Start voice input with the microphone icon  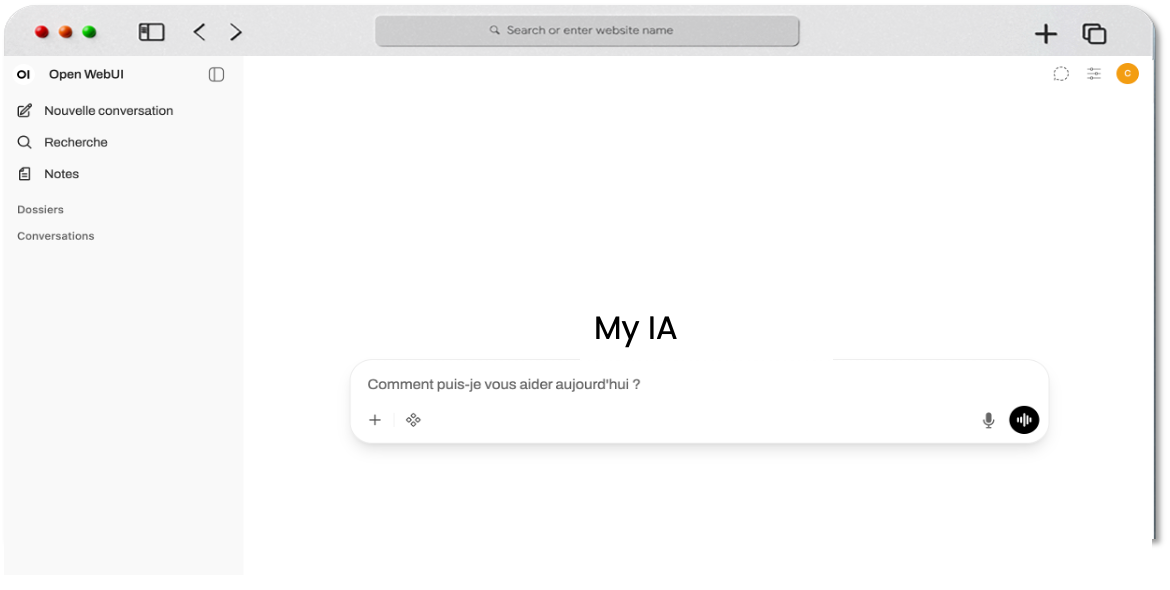pyautogui.click(x=988, y=420)
